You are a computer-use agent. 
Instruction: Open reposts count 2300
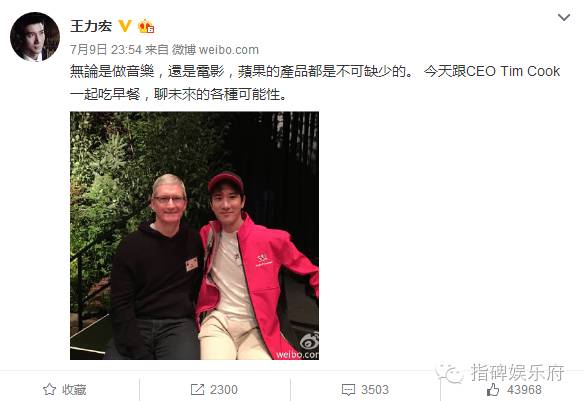pyautogui.click(x=223, y=389)
